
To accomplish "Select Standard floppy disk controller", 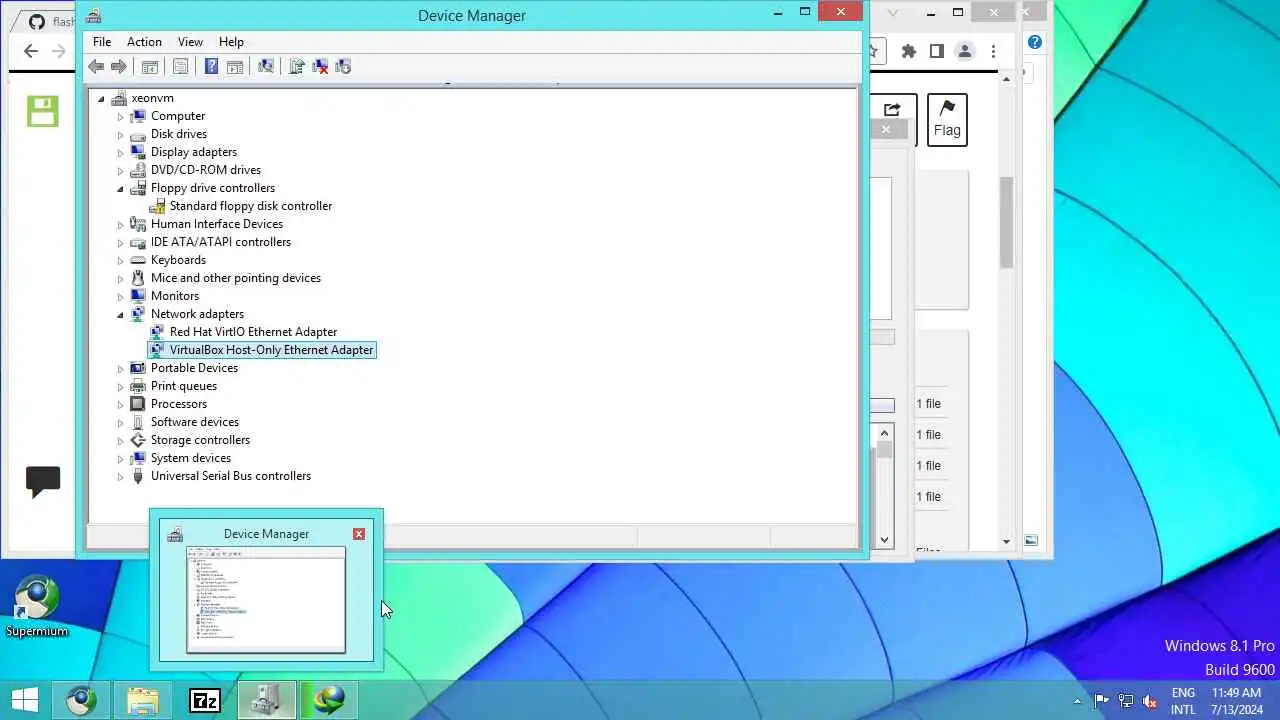I will coord(251,206).
